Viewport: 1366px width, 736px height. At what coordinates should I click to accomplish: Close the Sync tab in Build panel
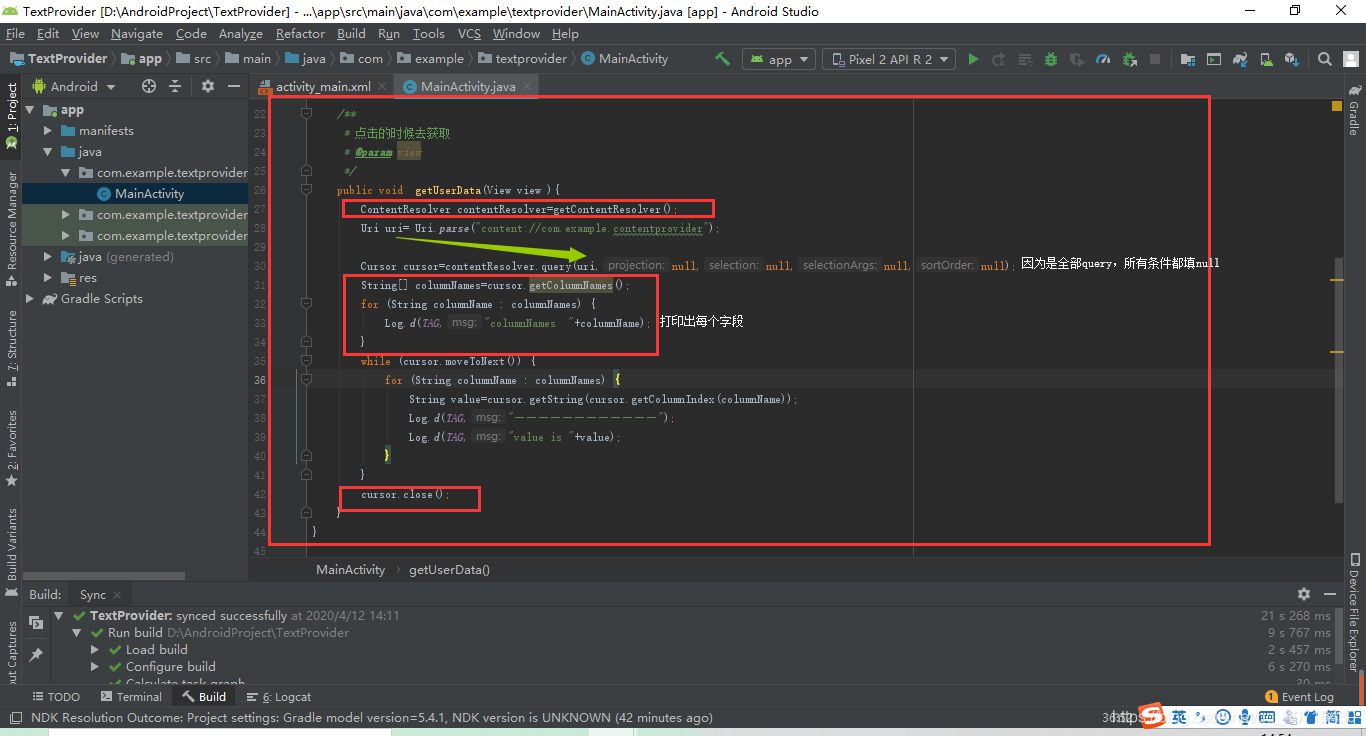pyautogui.click(x=117, y=595)
